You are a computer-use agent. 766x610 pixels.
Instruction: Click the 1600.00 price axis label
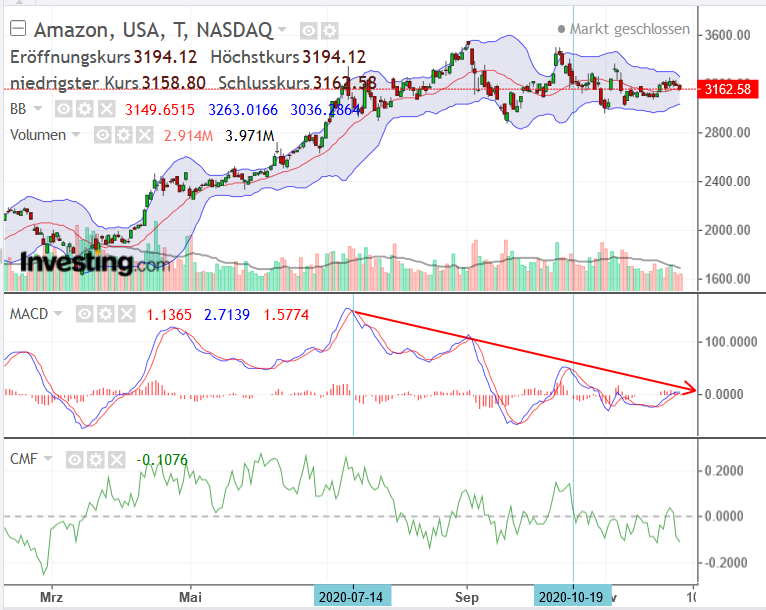tap(727, 279)
